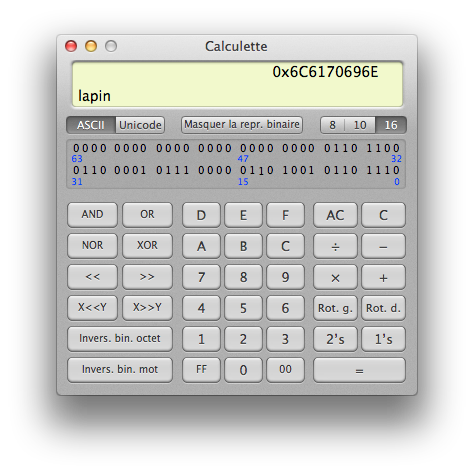Screen dimensions: 474x474
Task: Select base 10 decimal mode
Action: coord(360,125)
